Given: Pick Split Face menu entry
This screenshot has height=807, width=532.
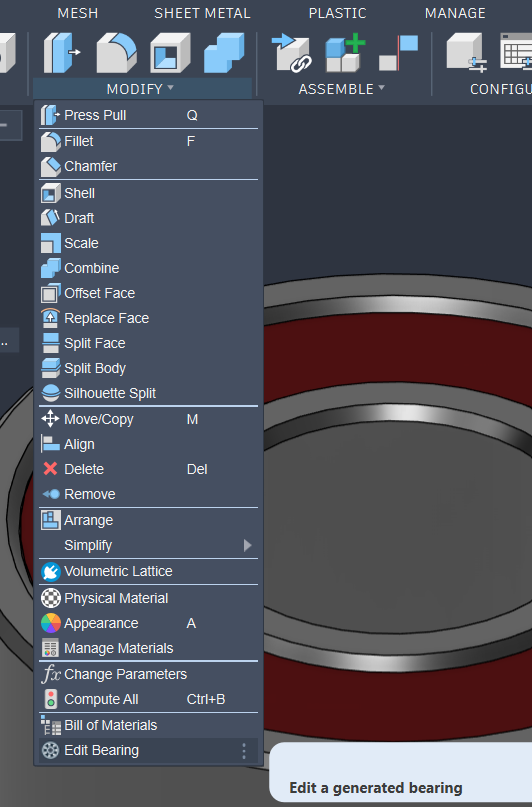Looking at the screenshot, I should [x=148, y=343].
